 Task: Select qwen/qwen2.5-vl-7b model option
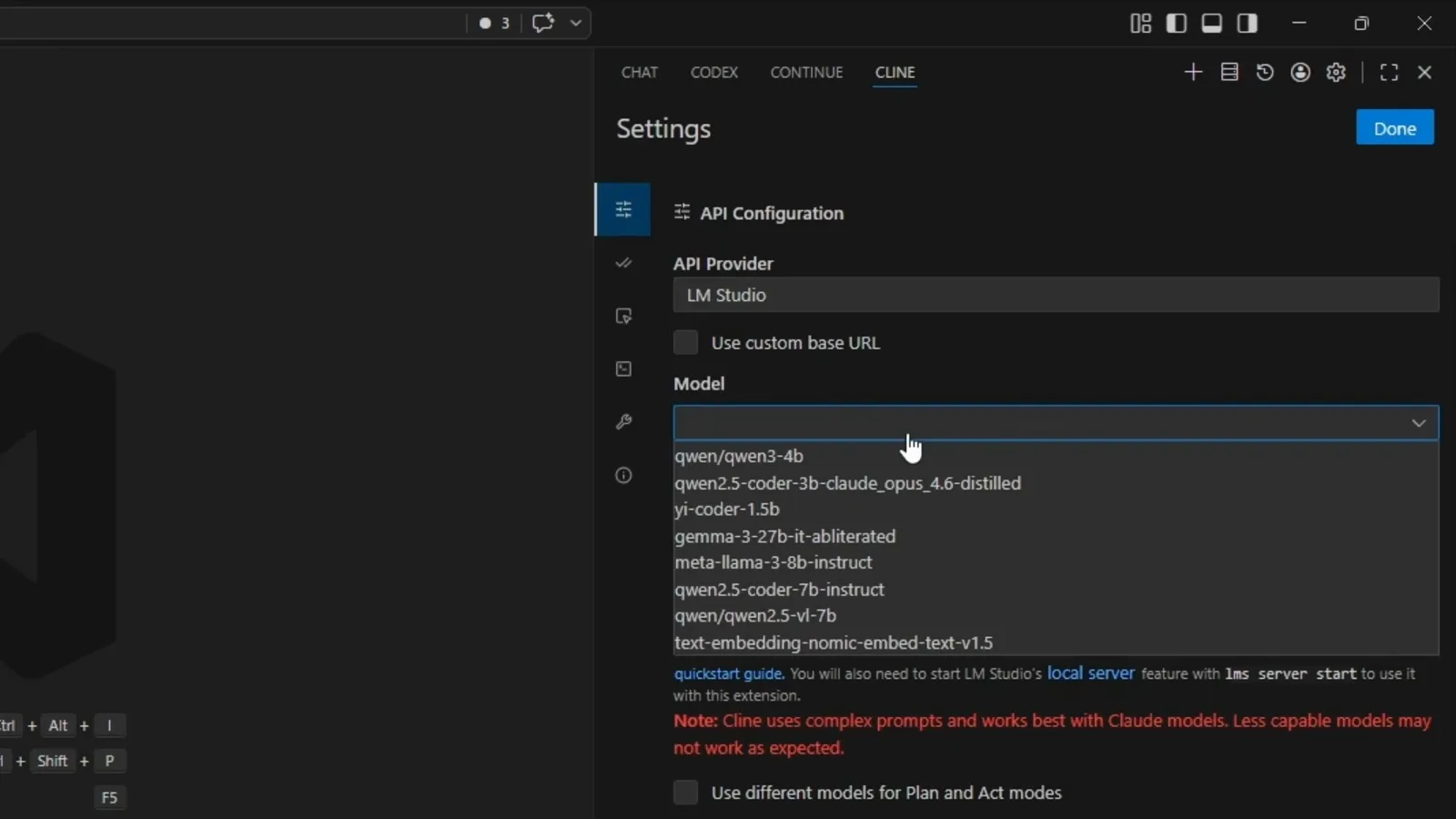[1056, 616]
